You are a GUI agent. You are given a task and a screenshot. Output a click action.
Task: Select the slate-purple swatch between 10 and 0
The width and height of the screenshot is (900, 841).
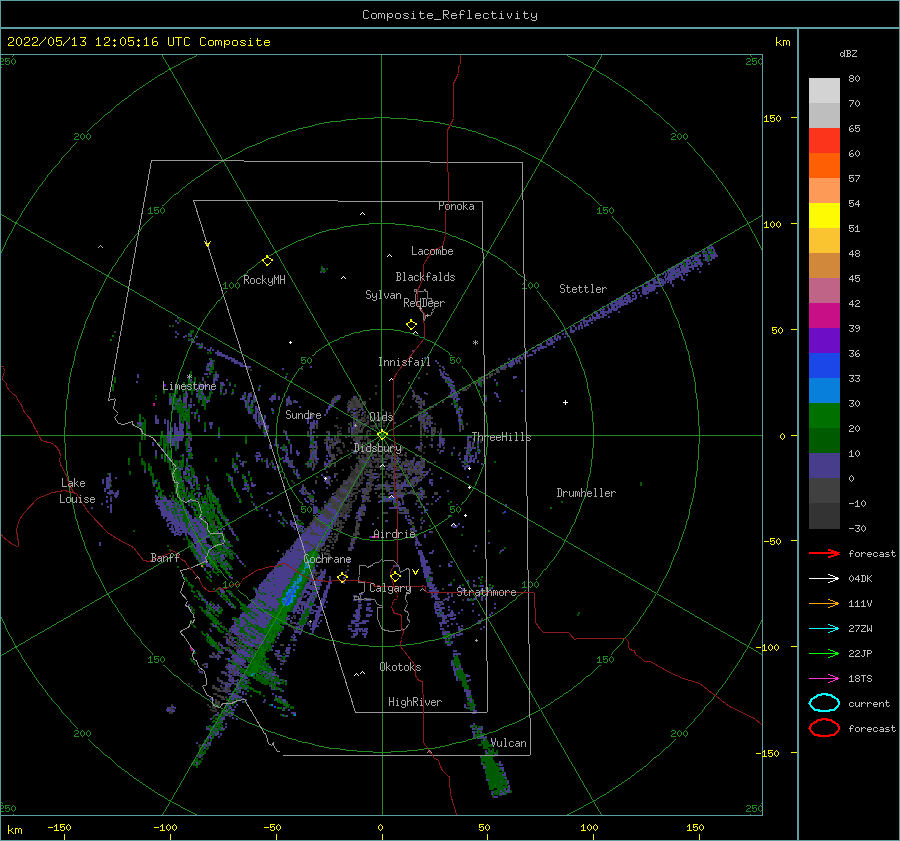coord(824,466)
